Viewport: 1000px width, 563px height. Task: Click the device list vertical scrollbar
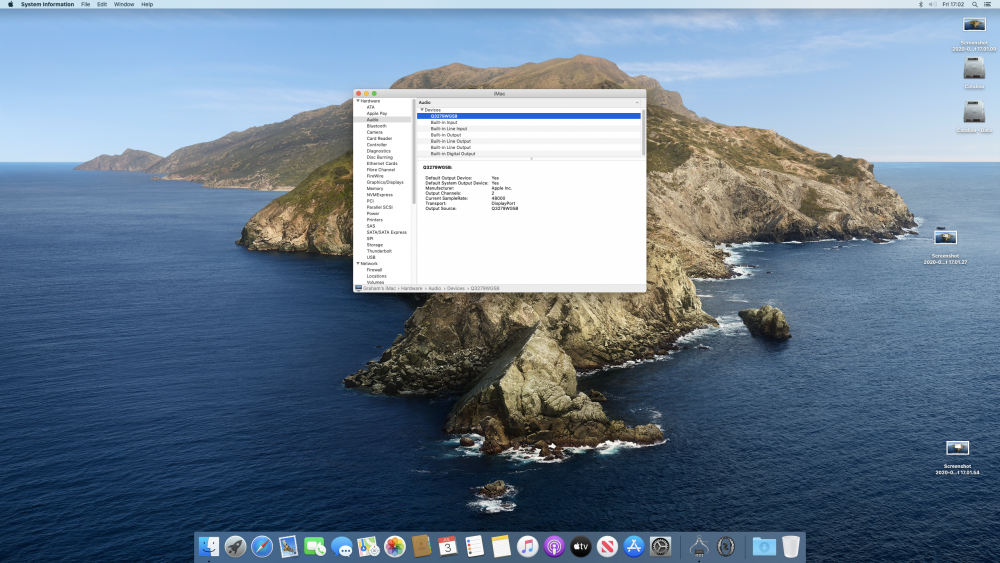(x=643, y=132)
